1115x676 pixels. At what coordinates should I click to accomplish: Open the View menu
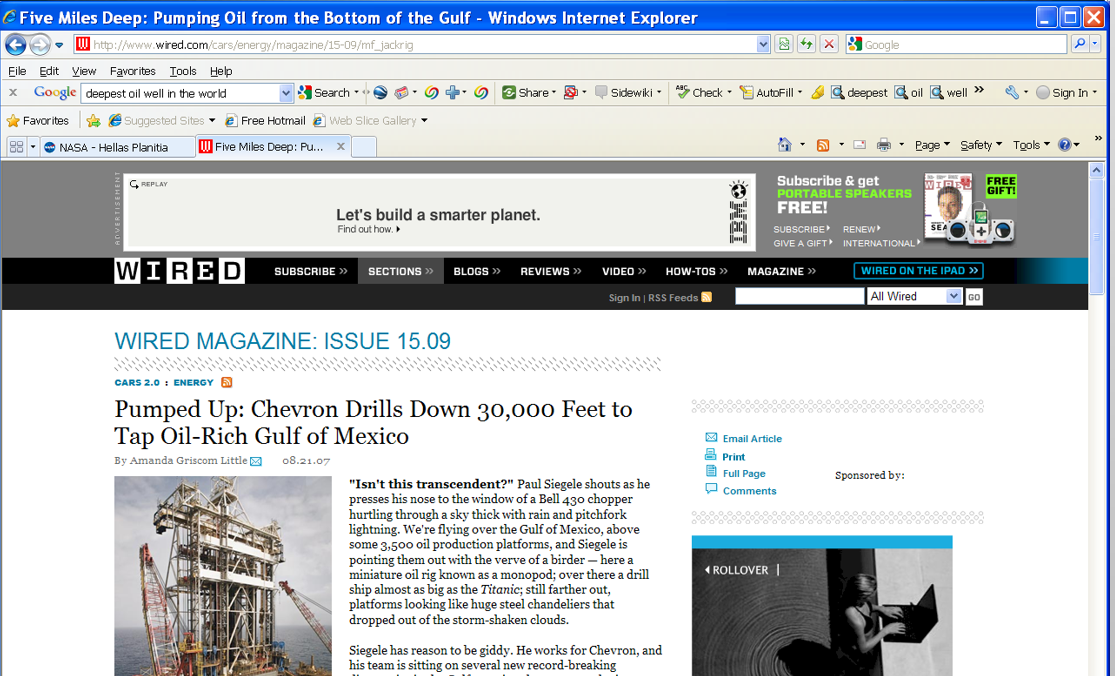pyautogui.click(x=84, y=71)
